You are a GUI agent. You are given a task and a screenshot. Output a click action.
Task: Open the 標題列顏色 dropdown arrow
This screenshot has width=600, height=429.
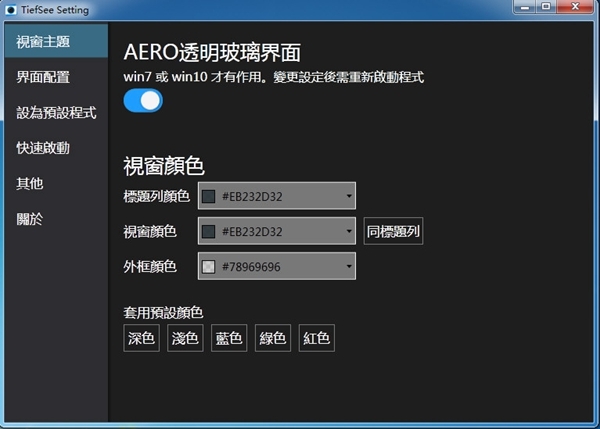tap(349, 196)
